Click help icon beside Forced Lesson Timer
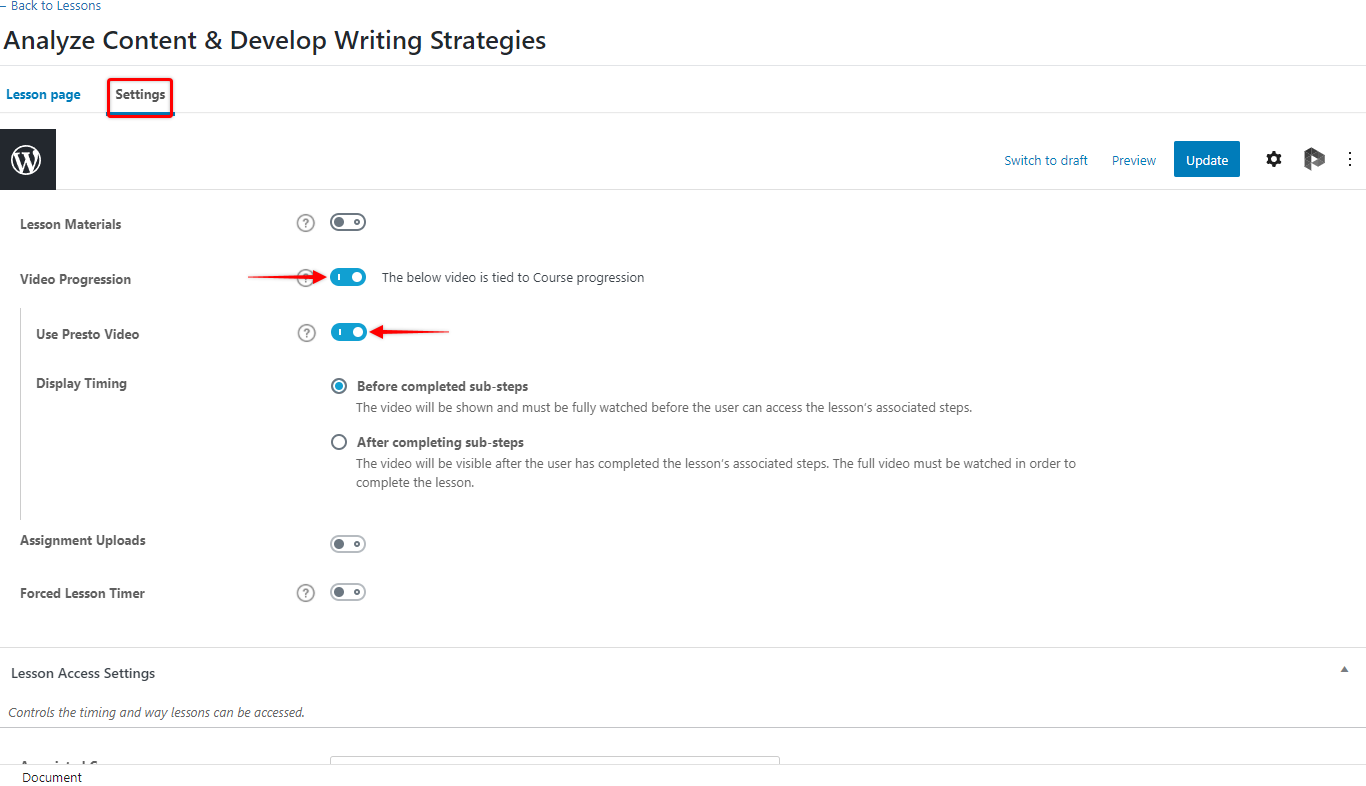 pos(306,593)
